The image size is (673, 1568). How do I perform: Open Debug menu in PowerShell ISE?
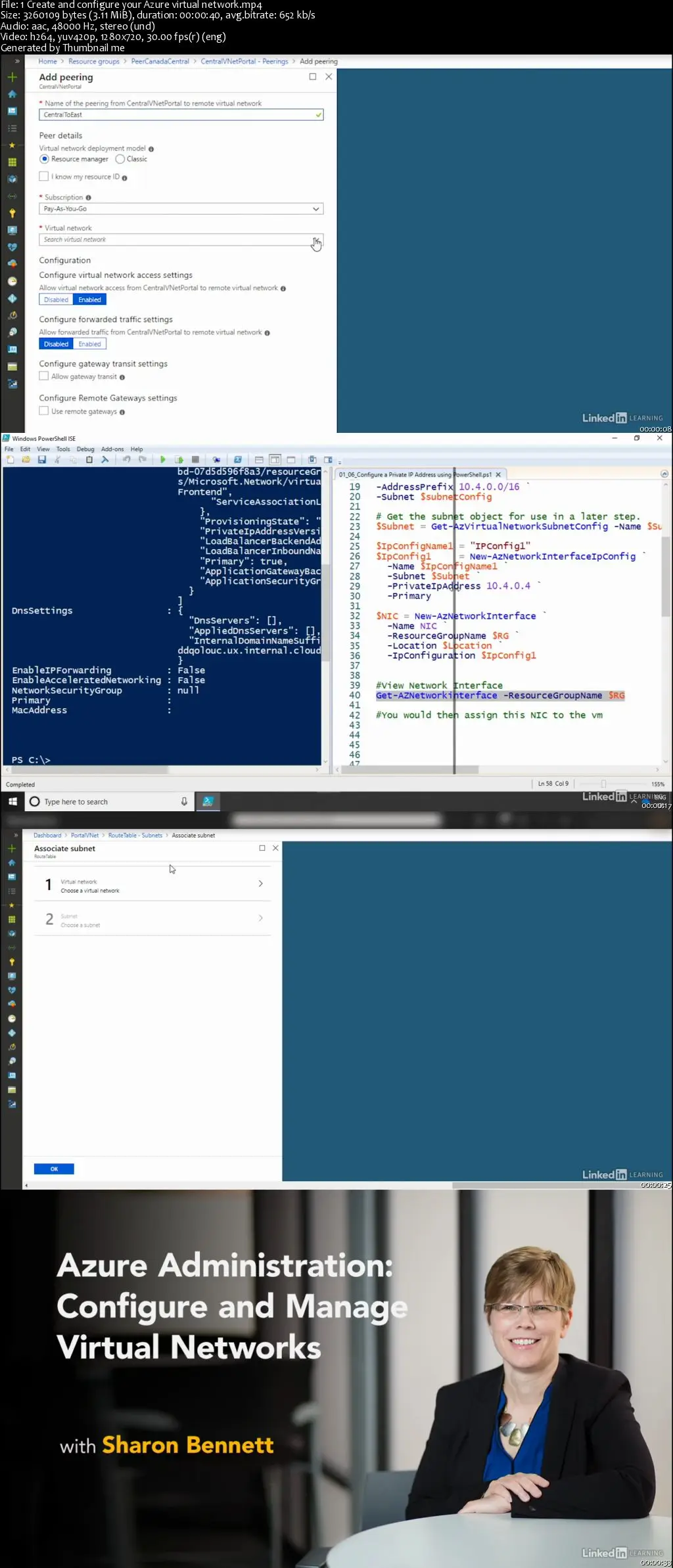(x=85, y=449)
